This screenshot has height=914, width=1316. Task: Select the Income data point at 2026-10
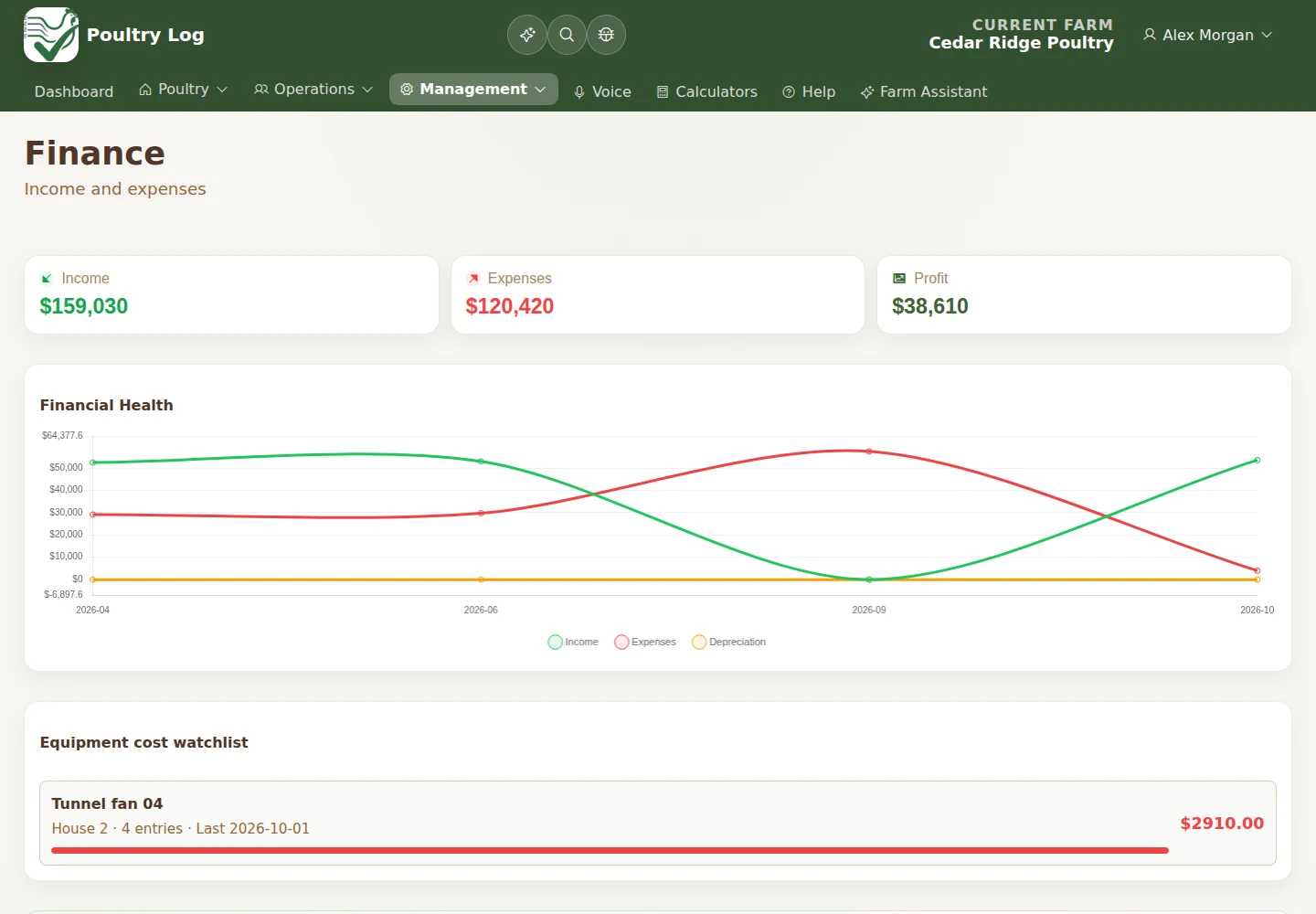pos(1258,461)
